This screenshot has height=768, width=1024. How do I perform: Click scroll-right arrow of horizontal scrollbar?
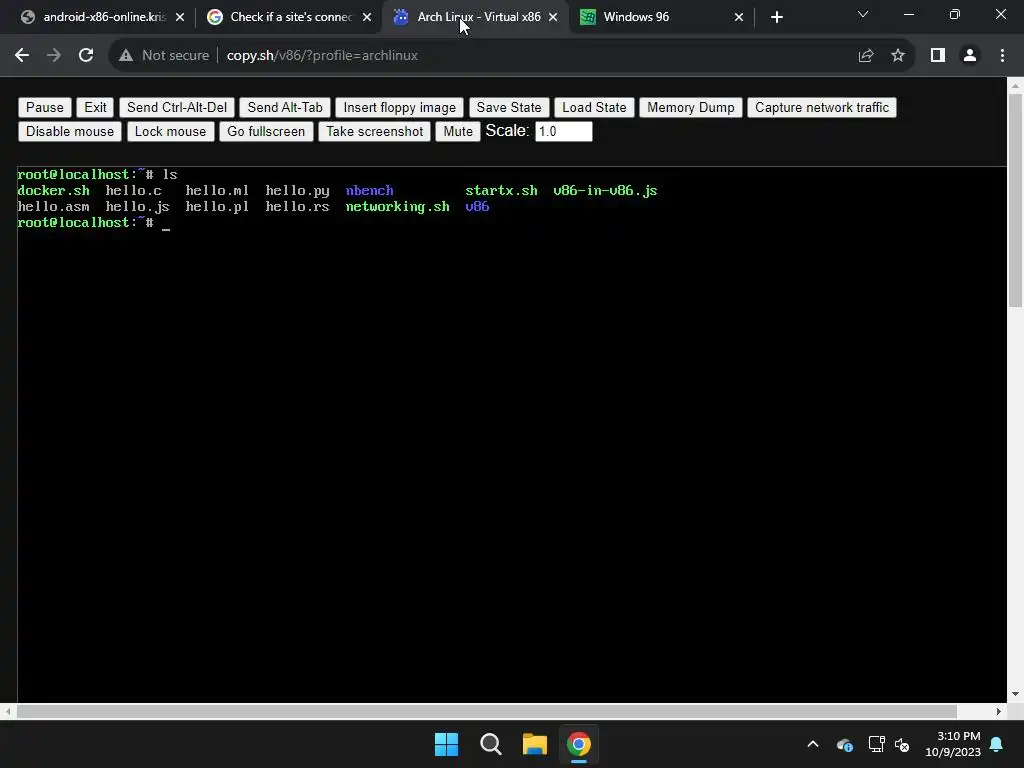tap(999, 711)
